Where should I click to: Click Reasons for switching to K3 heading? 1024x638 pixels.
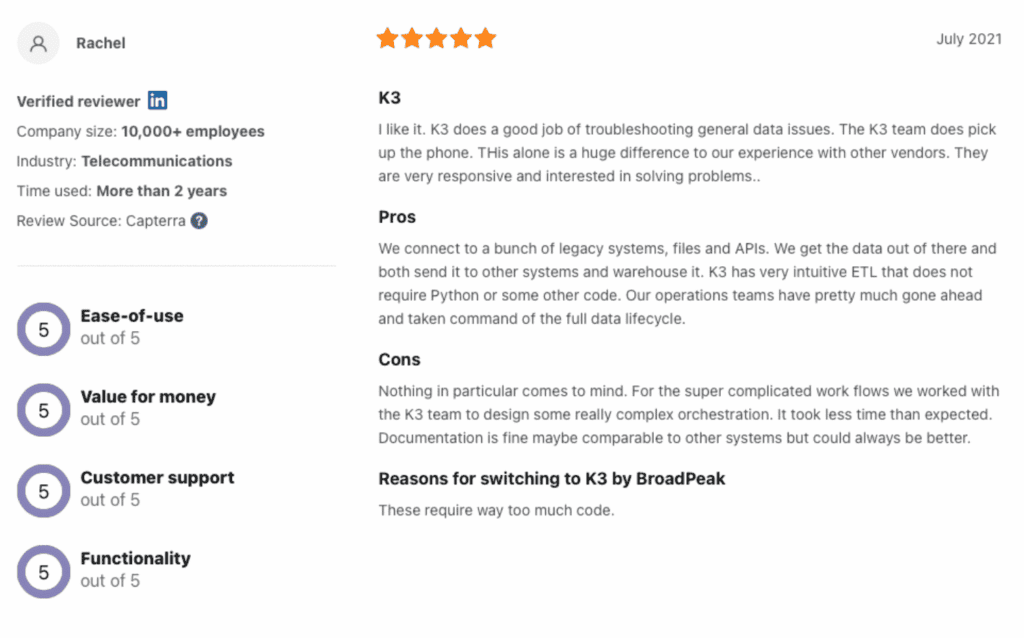pyautogui.click(x=552, y=479)
